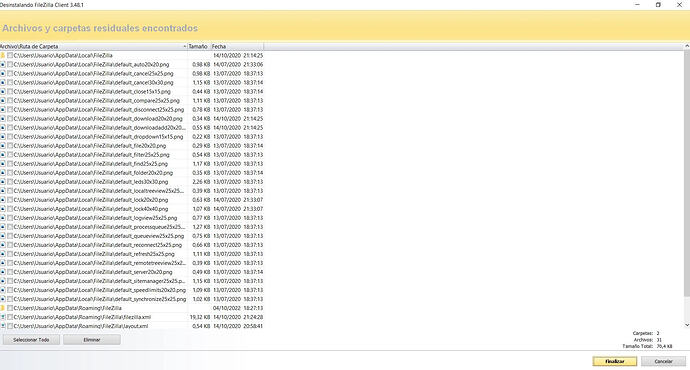Click file icon of default_find25x25.png
The width and height of the screenshot is (690, 370).
tap(3, 164)
